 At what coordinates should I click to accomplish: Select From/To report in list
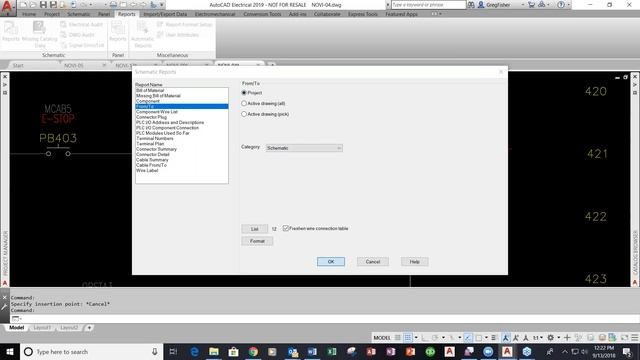pyautogui.click(x=182, y=107)
